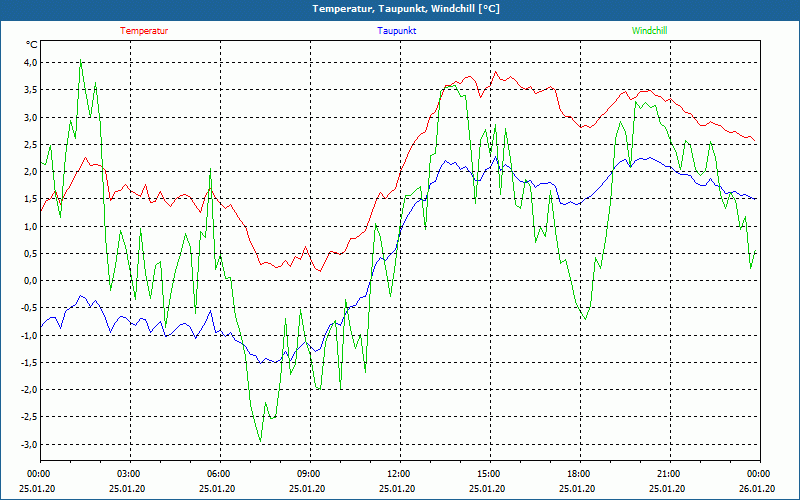Screen dimensions: 800x500
Task: Click the red Temperatur legend label
Action: pos(144,31)
